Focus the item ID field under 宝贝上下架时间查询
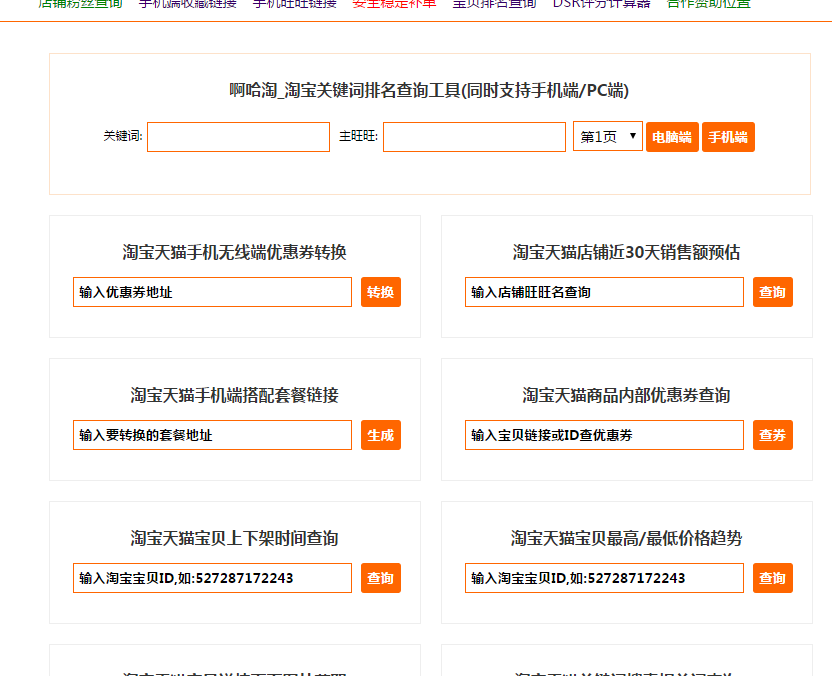Viewport: 832px width, 676px height. pos(212,578)
